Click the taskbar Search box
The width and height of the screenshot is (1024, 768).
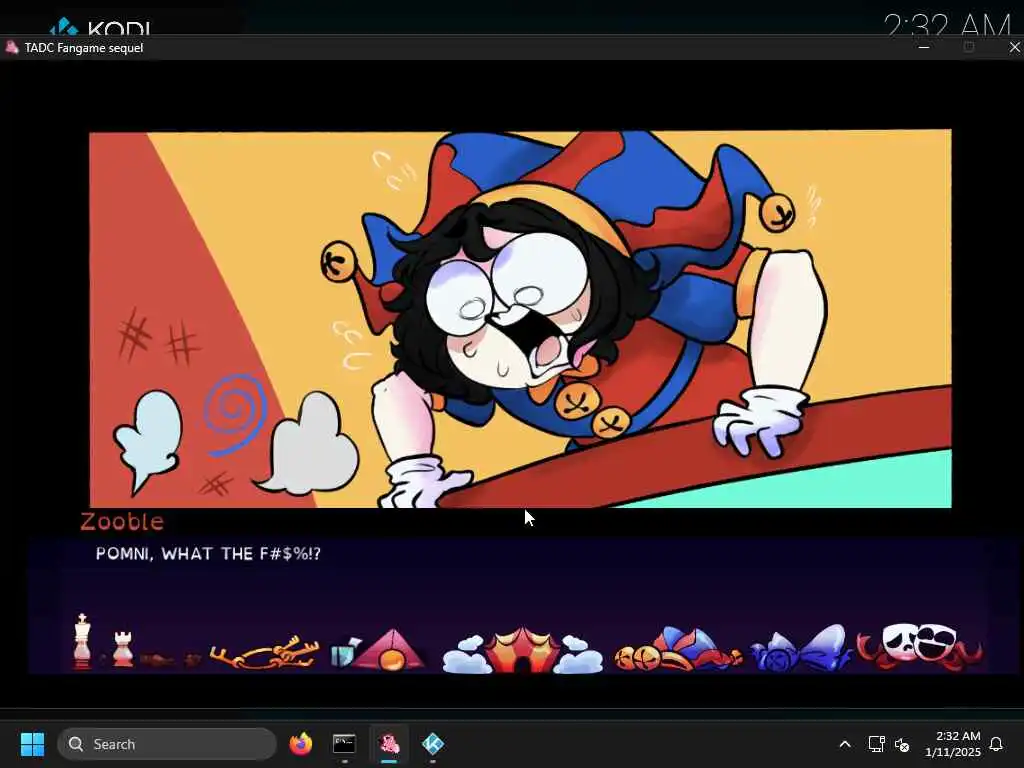[167, 744]
